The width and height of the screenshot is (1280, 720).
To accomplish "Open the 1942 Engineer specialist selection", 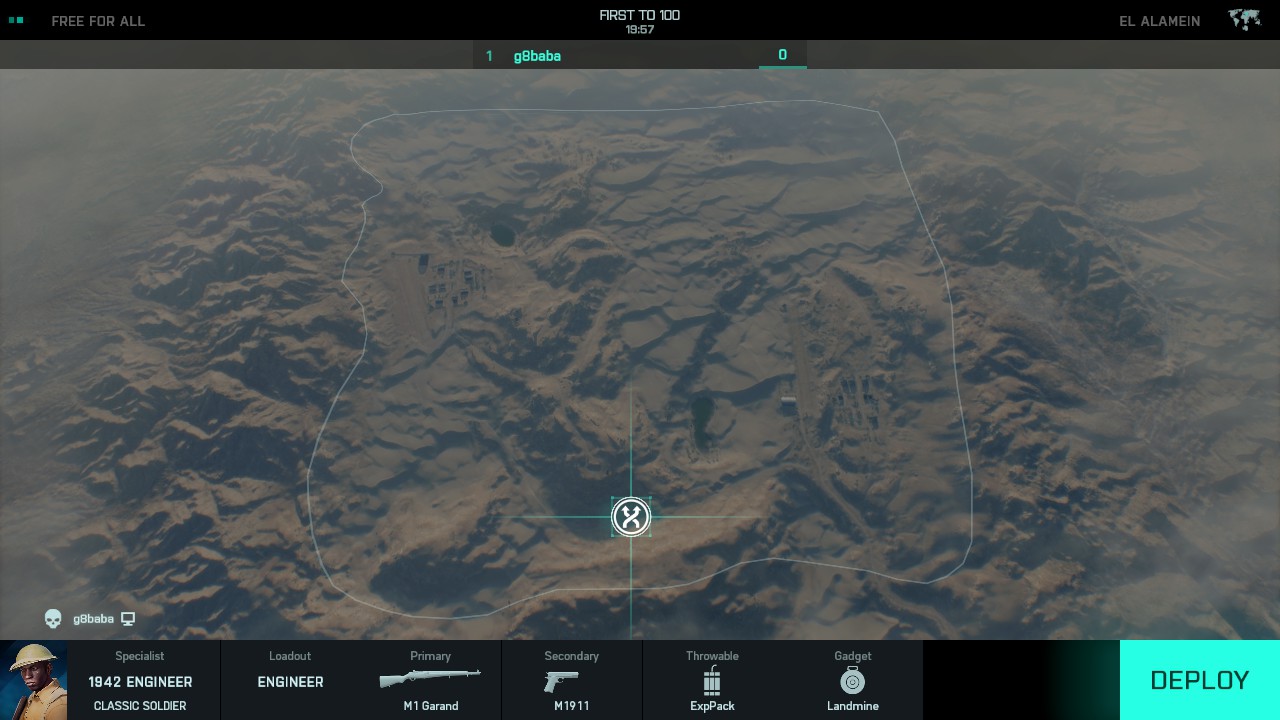I will point(140,682).
